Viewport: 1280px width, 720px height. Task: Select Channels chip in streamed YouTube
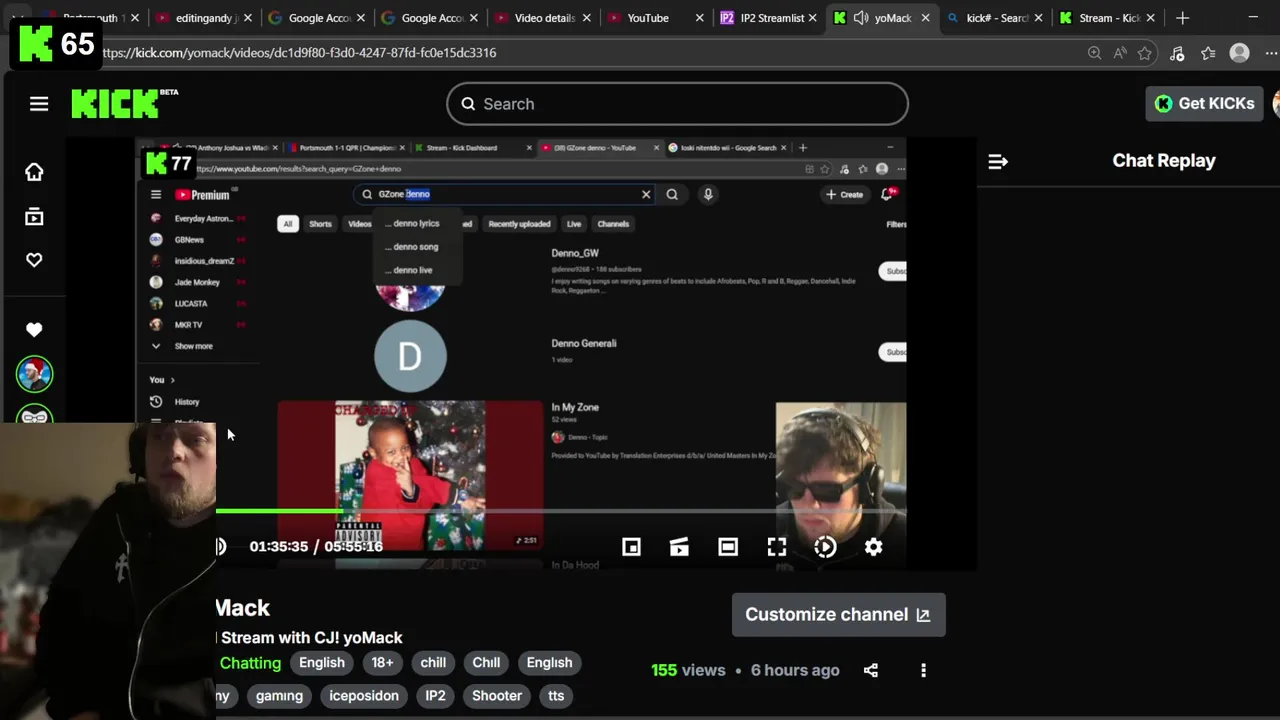613,224
